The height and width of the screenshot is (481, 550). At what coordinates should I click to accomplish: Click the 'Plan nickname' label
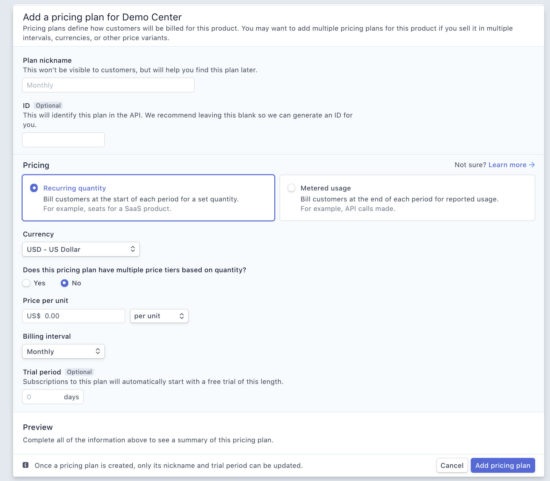pyautogui.click(x=47, y=60)
